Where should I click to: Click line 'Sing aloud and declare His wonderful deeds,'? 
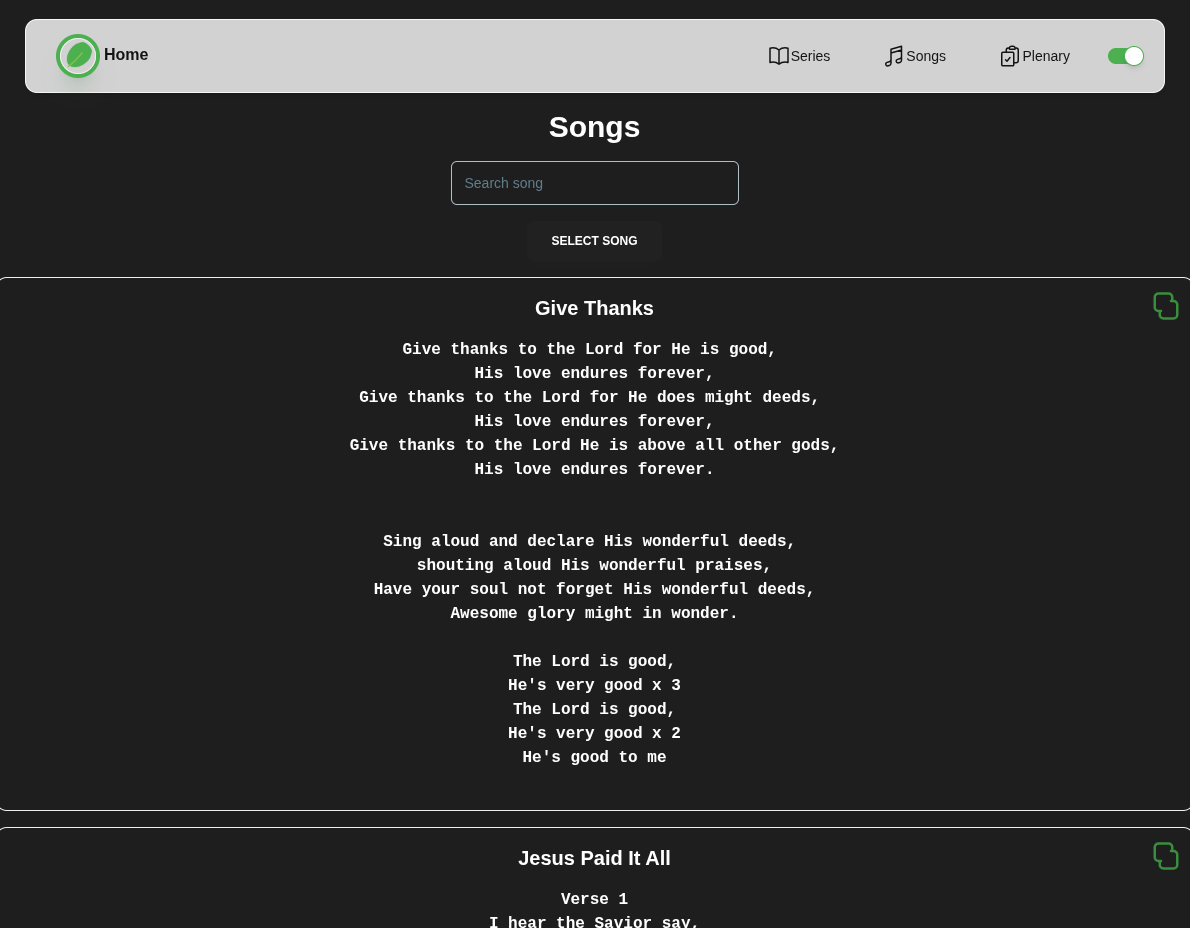tap(589, 541)
